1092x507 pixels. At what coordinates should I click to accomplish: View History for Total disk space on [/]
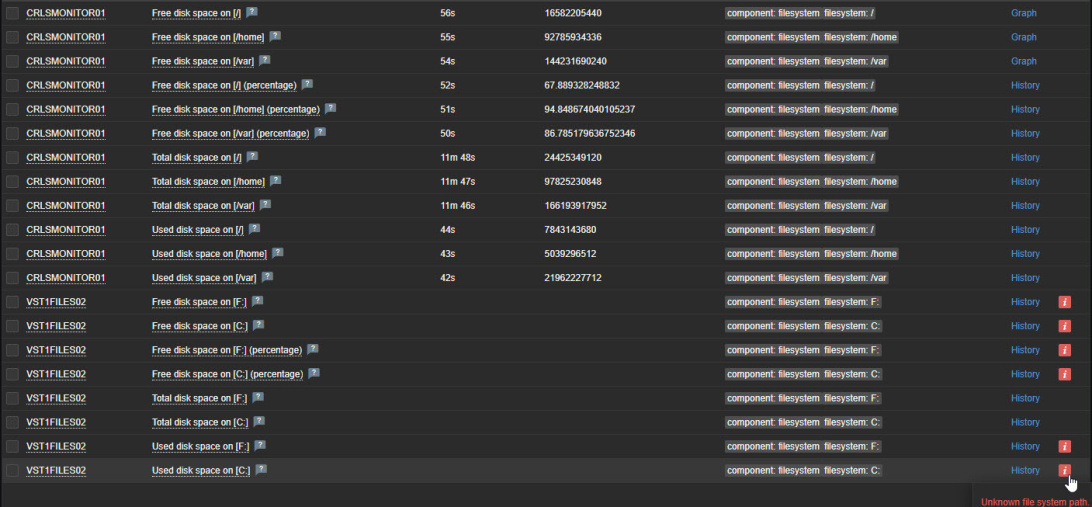coord(1025,157)
